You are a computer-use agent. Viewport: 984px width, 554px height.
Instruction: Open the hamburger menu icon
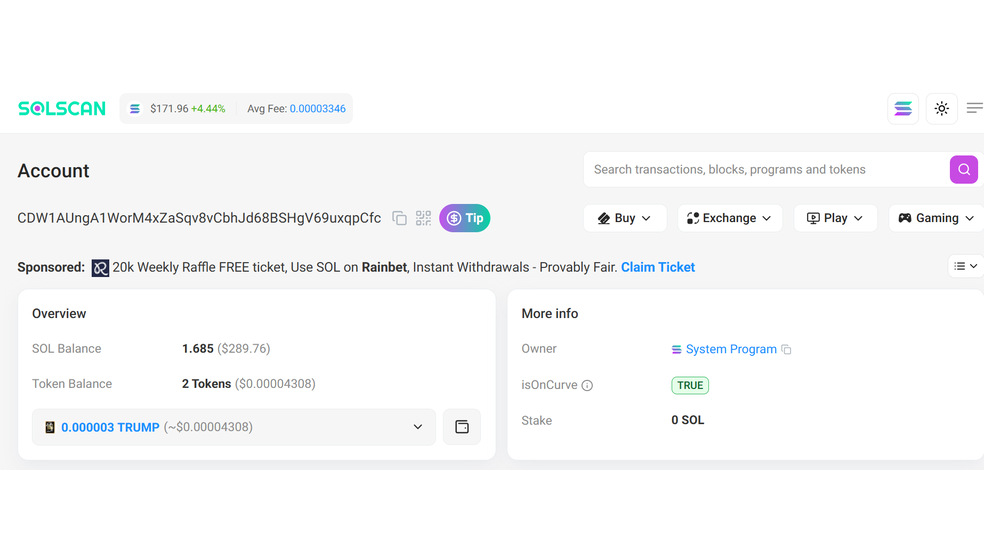point(975,109)
